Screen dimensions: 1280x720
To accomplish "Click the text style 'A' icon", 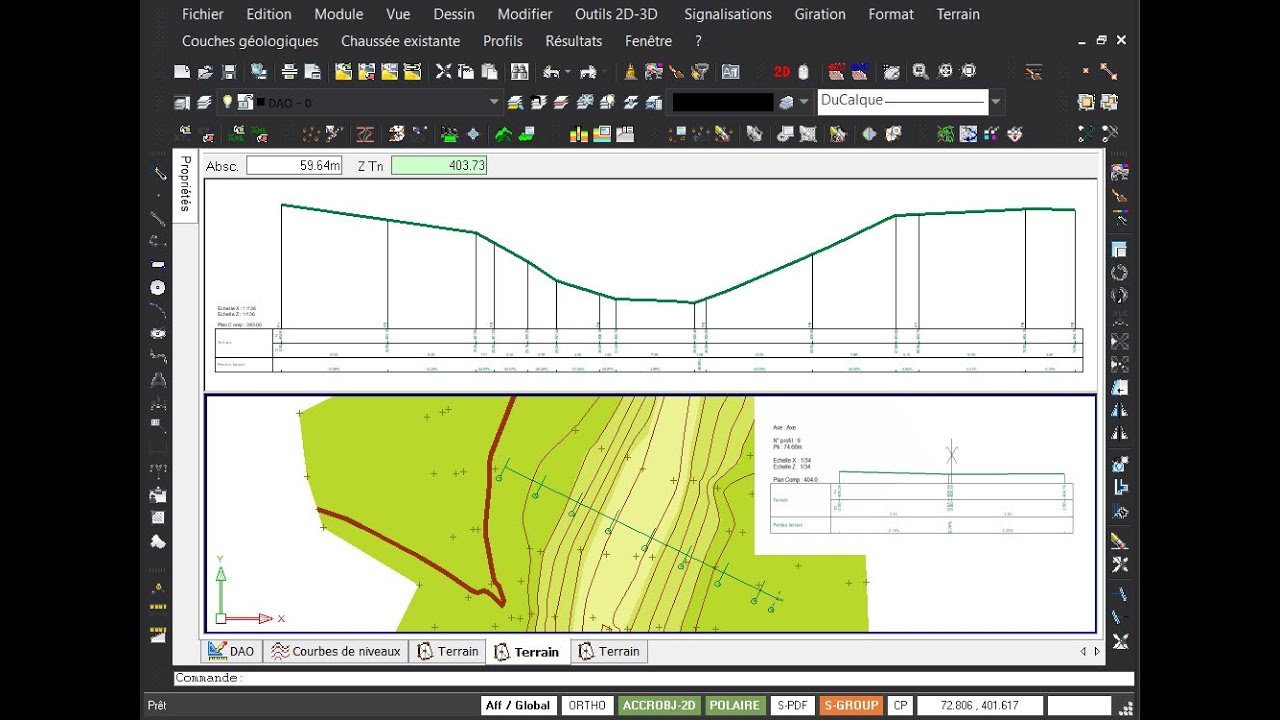I will 731,72.
